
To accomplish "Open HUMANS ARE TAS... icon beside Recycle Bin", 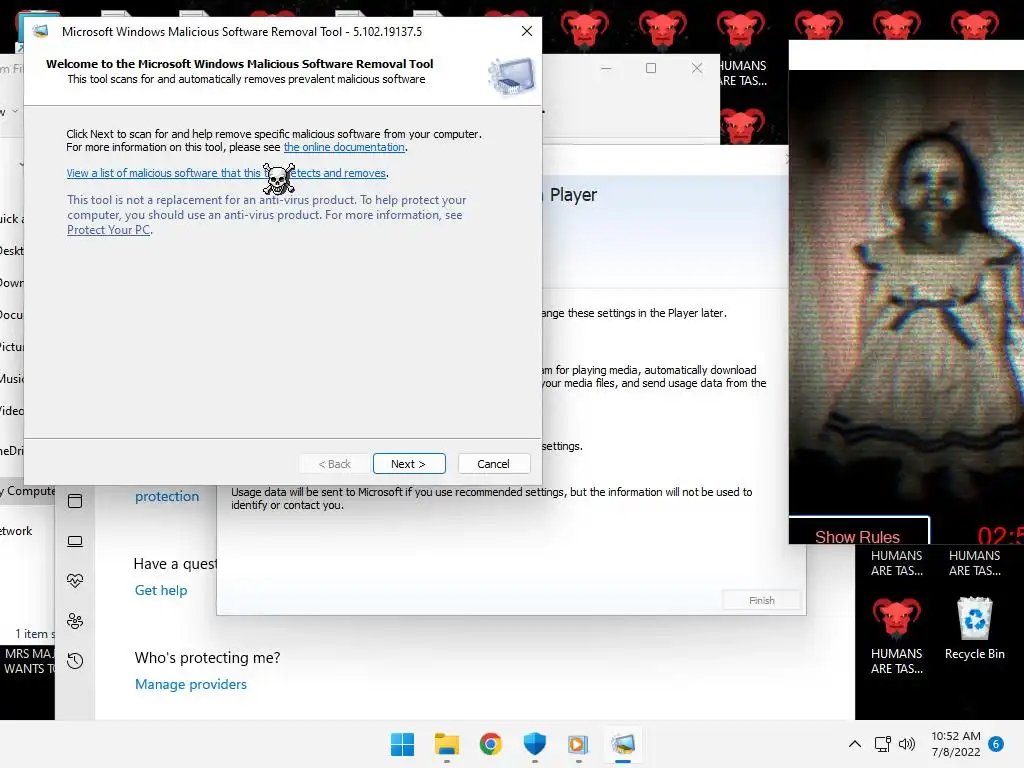I will point(896,635).
